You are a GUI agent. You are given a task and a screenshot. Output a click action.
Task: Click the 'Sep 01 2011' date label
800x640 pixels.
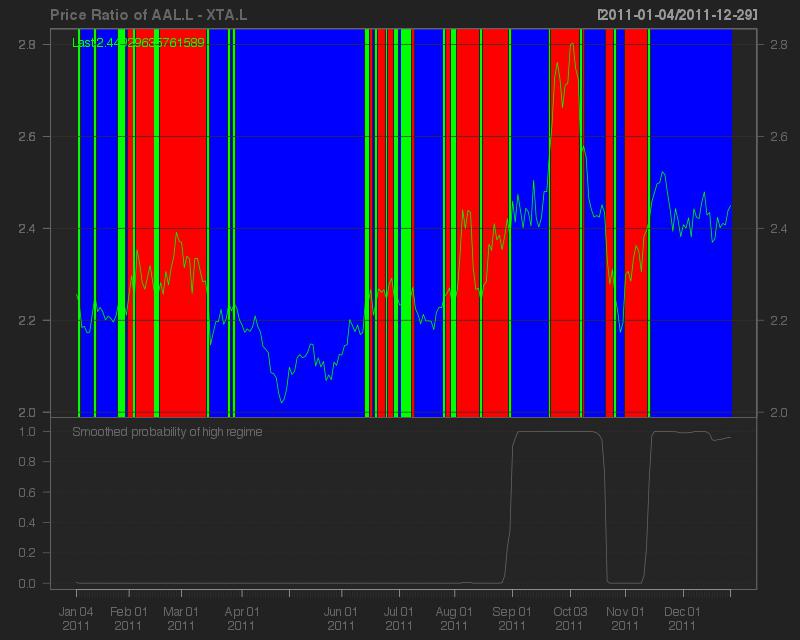[512, 618]
